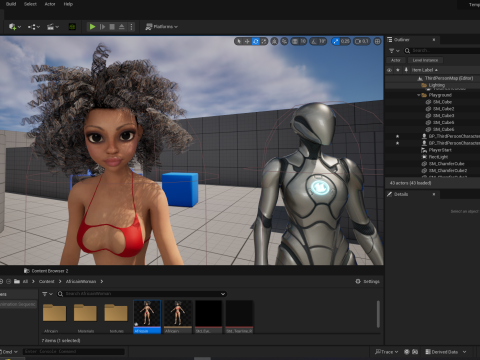Click the Search AfricanWoman field
Viewport: 480px width, 360px height.
142,294
